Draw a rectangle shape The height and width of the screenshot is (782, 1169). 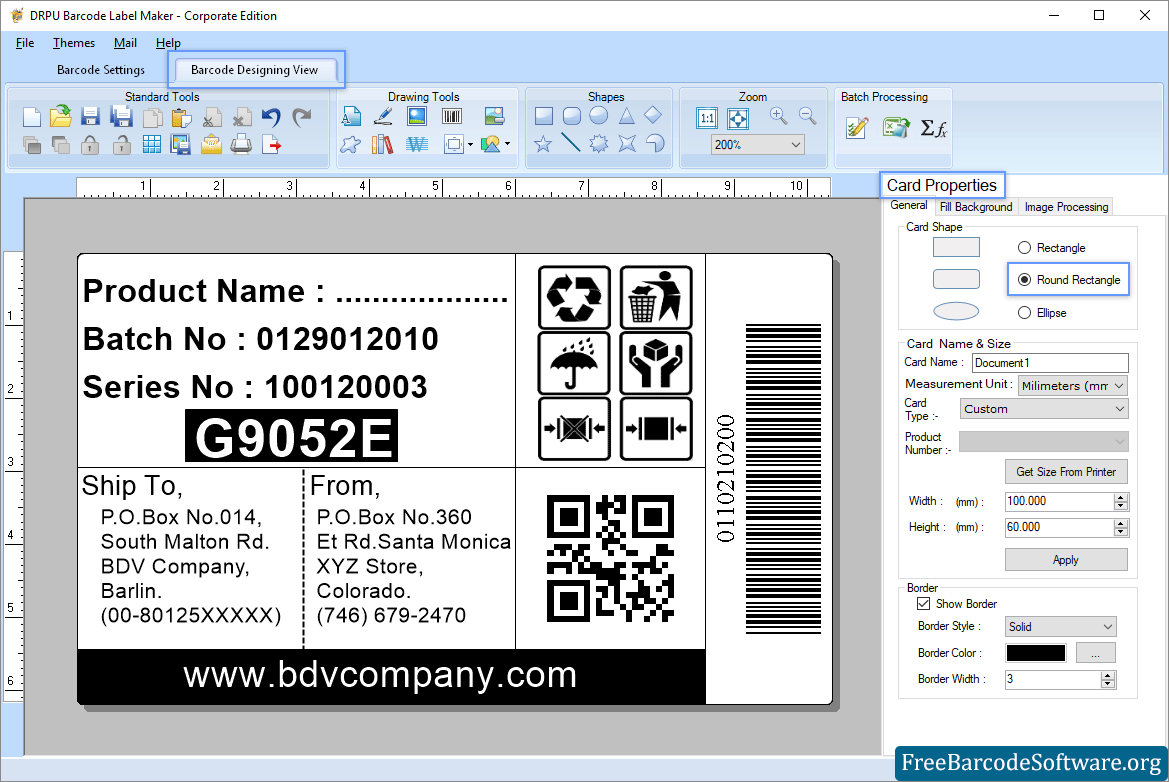tap(543, 116)
